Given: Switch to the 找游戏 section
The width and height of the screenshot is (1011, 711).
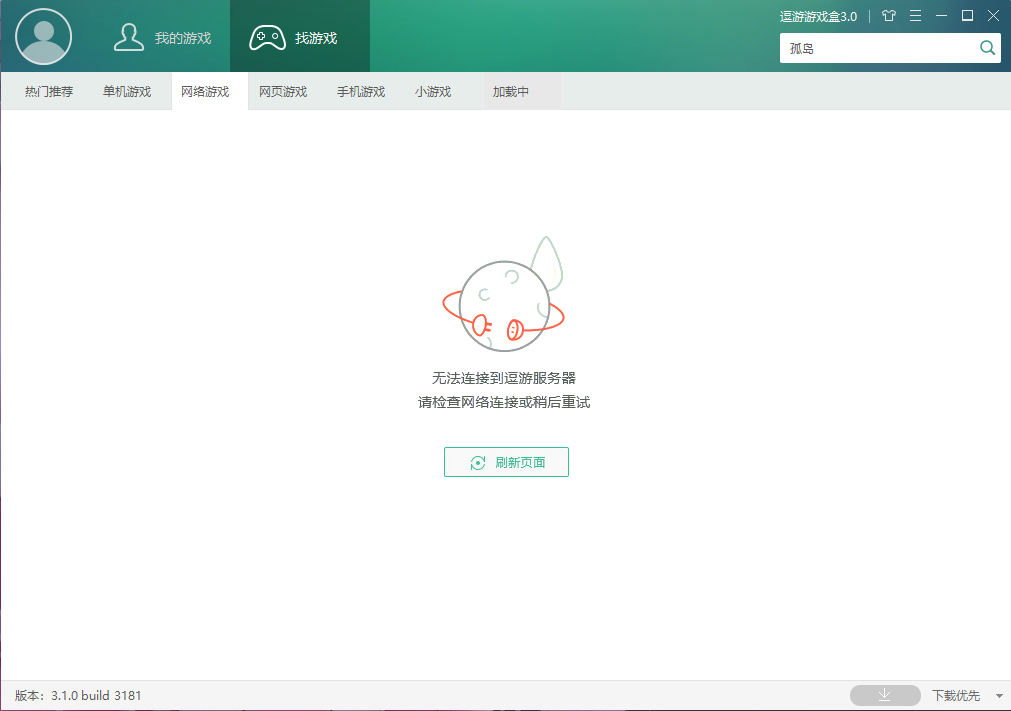Looking at the screenshot, I should click(x=300, y=36).
